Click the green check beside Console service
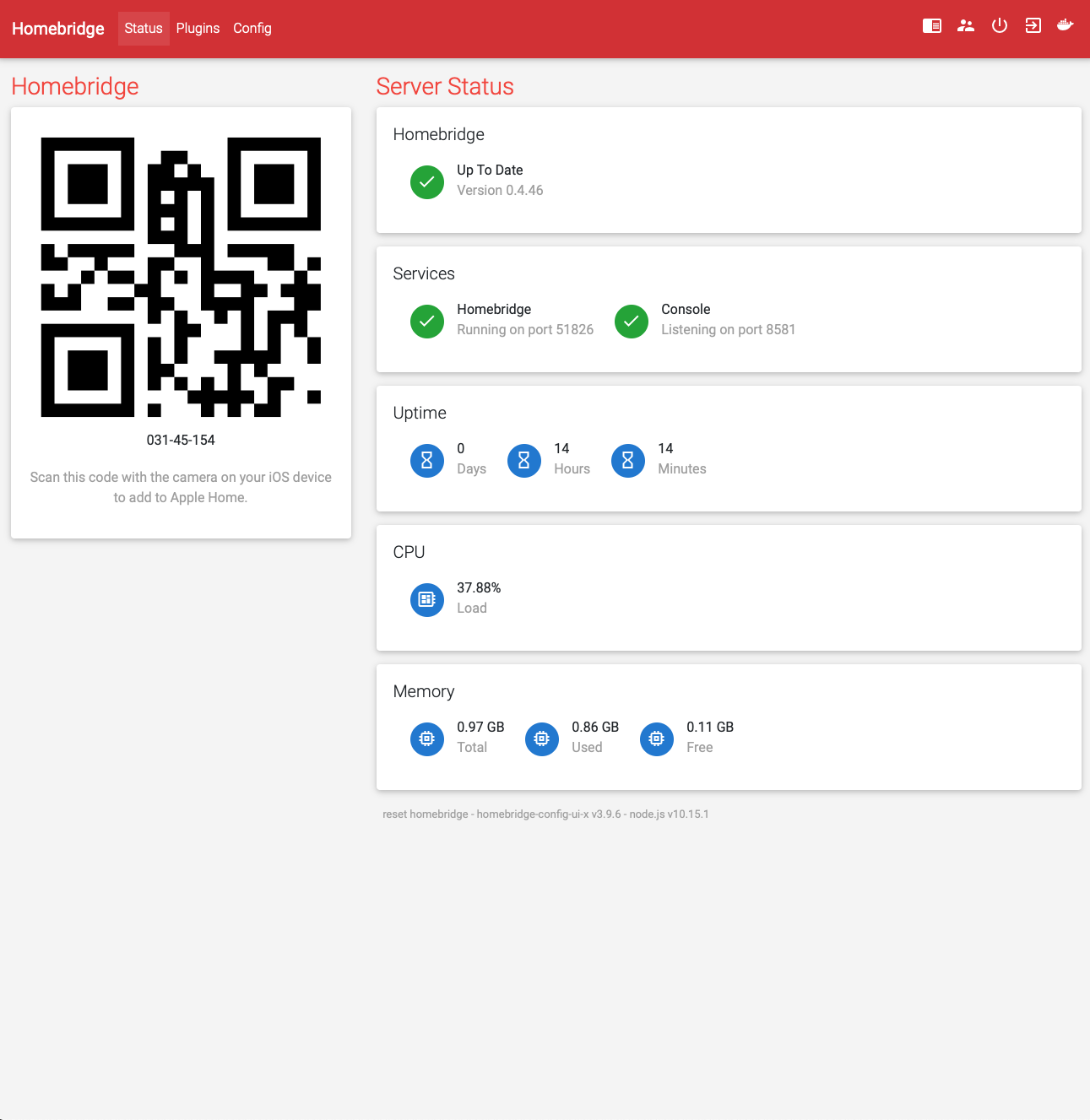 coord(632,322)
